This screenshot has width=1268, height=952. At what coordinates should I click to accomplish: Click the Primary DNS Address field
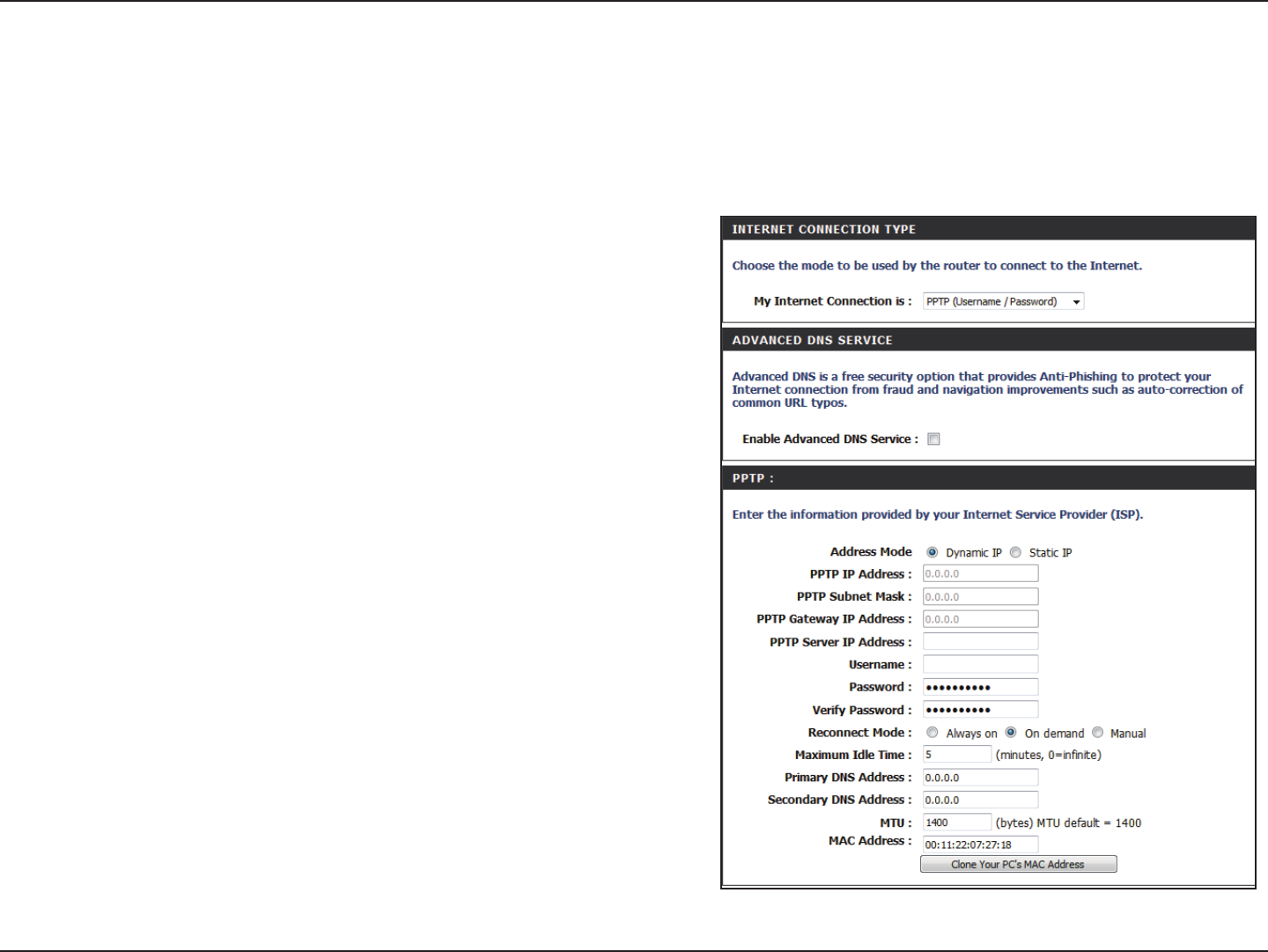pos(980,778)
